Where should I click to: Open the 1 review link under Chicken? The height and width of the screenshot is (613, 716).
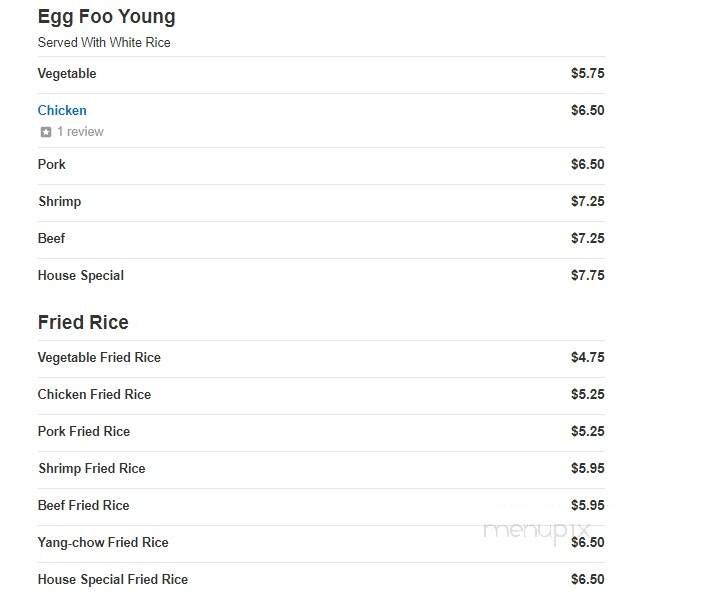tap(79, 132)
